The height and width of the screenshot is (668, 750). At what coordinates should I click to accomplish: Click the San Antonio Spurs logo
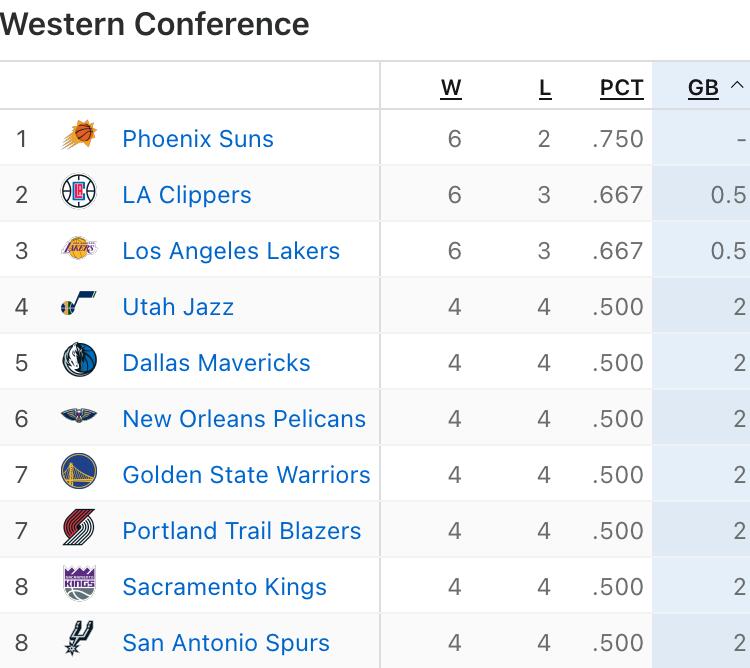coord(79,641)
